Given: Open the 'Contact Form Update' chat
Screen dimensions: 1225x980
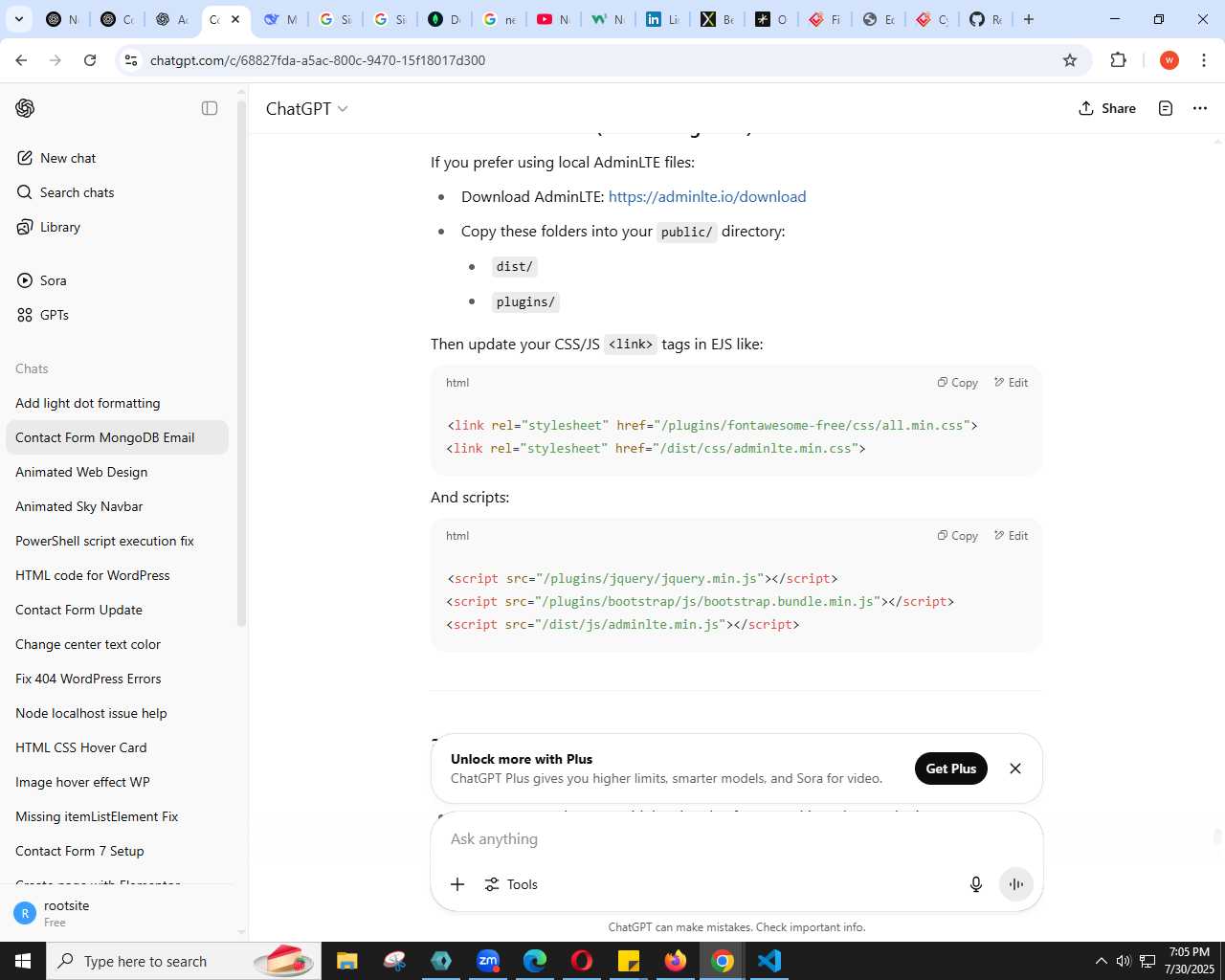Looking at the screenshot, I should [117, 610].
